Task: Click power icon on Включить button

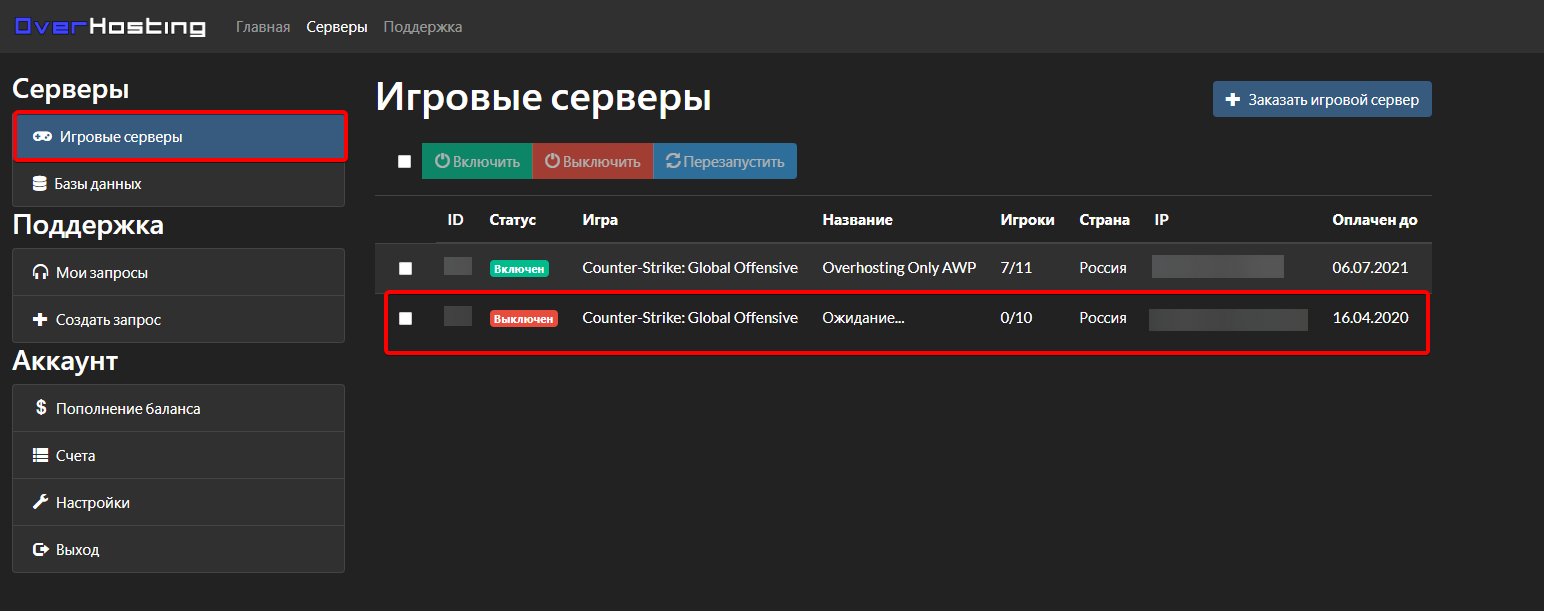Action: click(x=442, y=161)
